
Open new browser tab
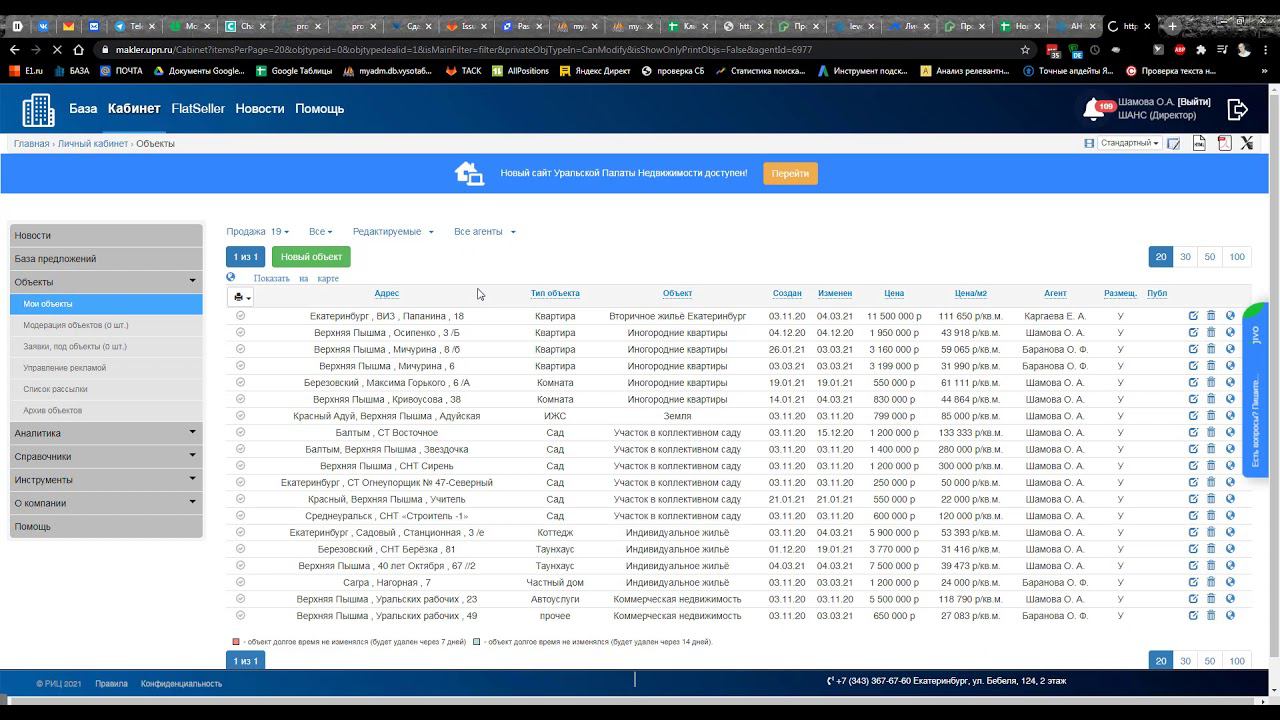tap(1173, 26)
